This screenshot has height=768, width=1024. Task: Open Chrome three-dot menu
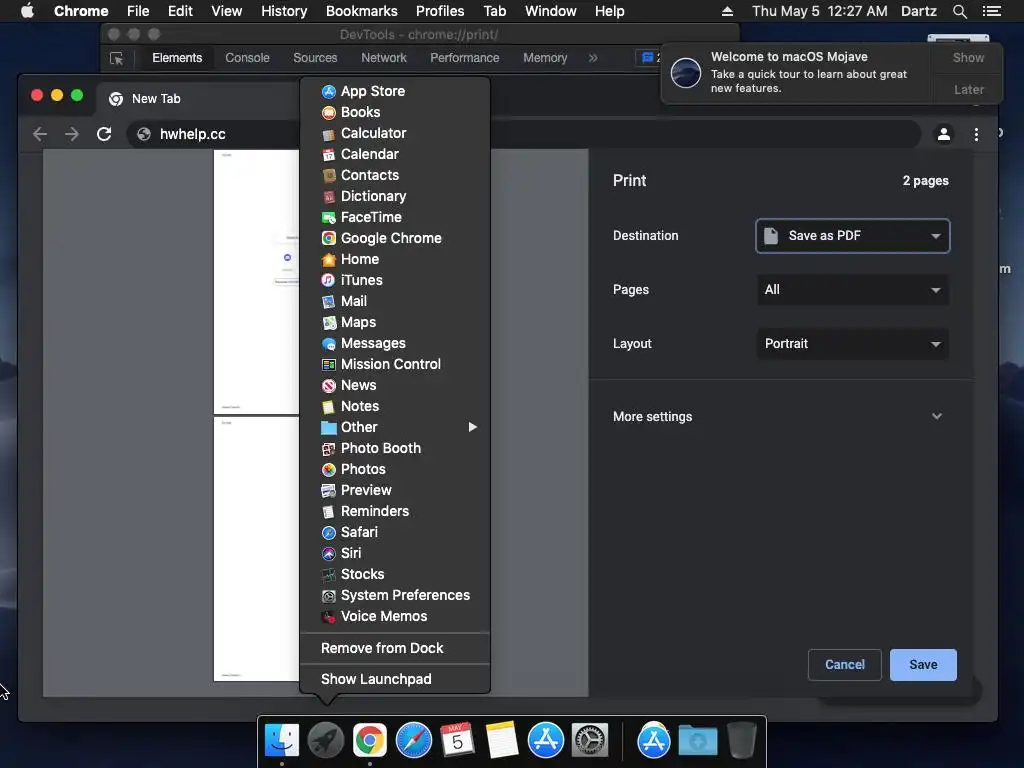pyautogui.click(x=976, y=134)
